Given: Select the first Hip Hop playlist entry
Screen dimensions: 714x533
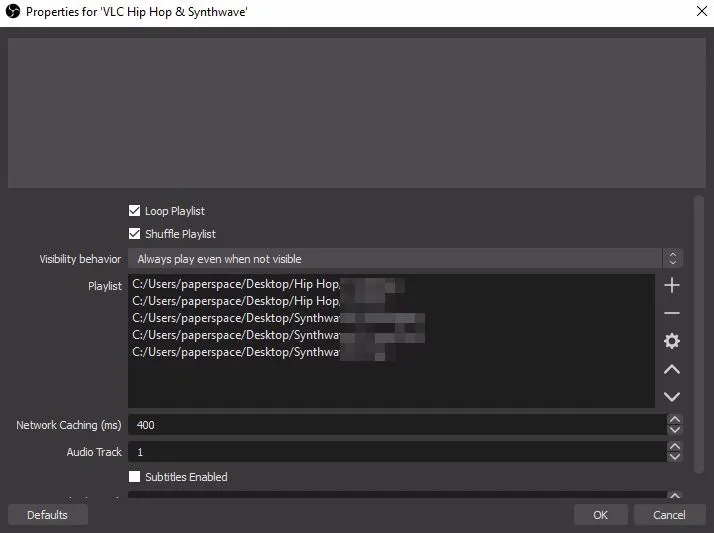Looking at the screenshot, I should click(392, 284).
